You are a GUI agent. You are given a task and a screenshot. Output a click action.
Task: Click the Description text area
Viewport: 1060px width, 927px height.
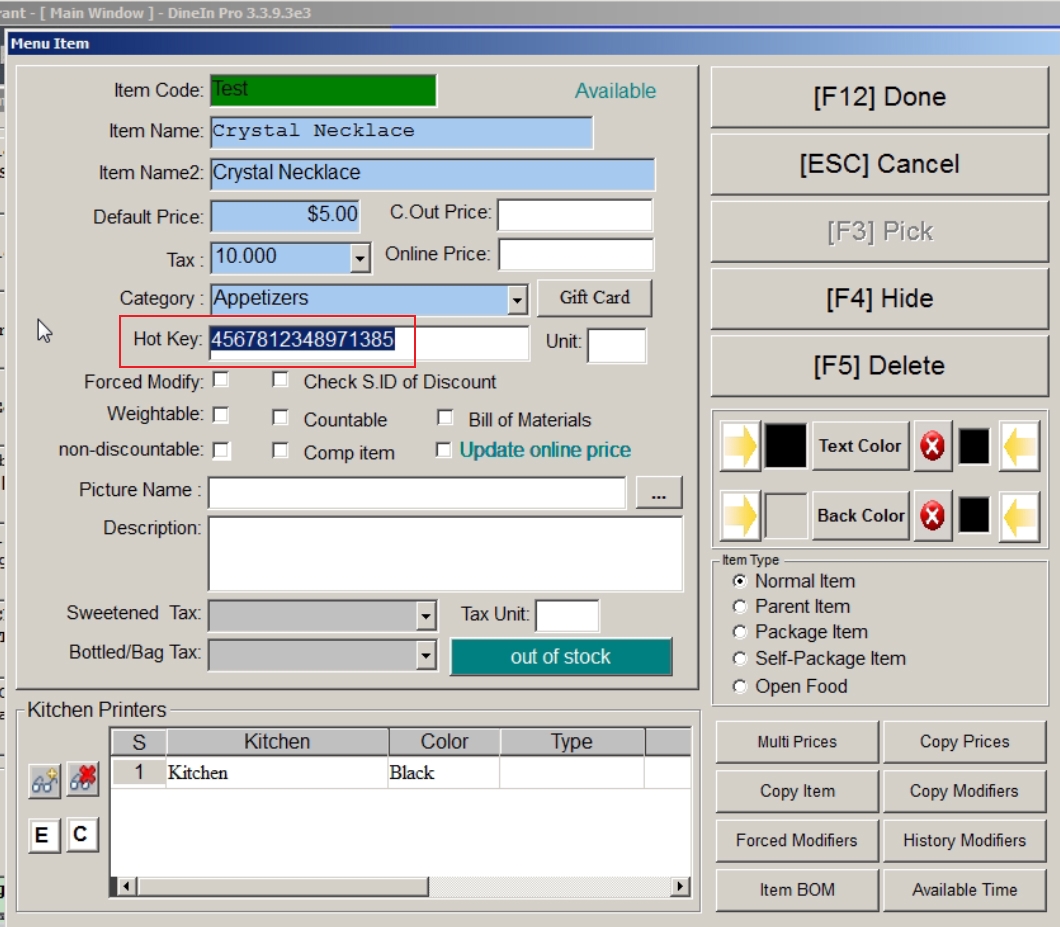click(x=445, y=554)
